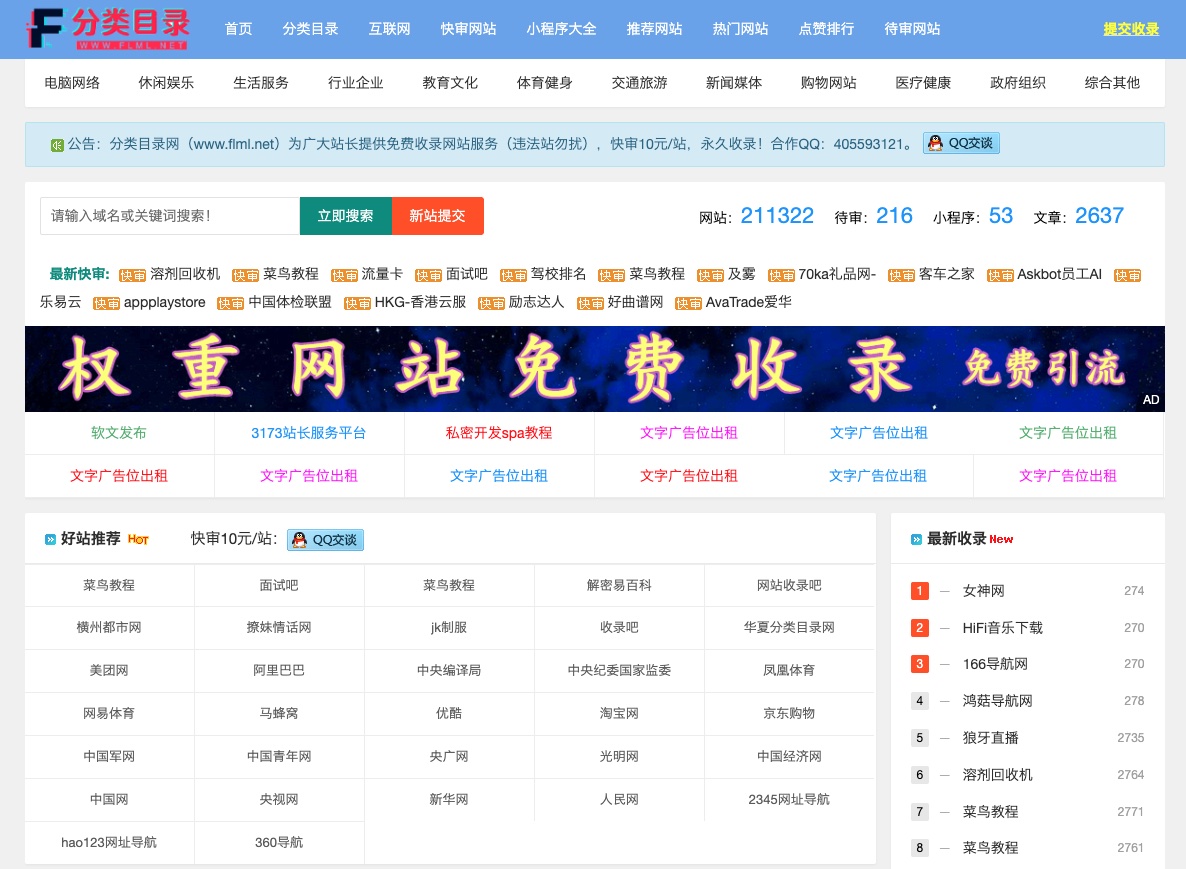Image resolution: width=1186 pixels, height=869 pixels.
Task: Click the 快审 badge before 流量卡
Action: point(344,275)
